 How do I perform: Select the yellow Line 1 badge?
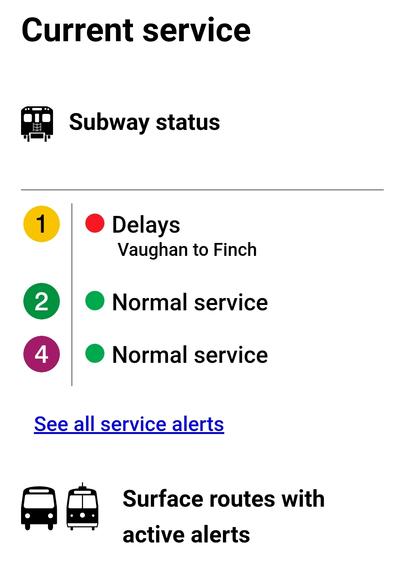[42, 224]
